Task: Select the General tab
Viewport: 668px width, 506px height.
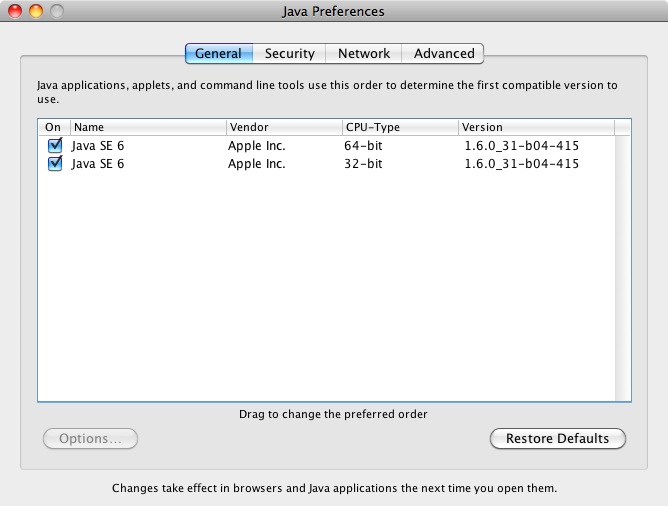Action: (x=219, y=54)
